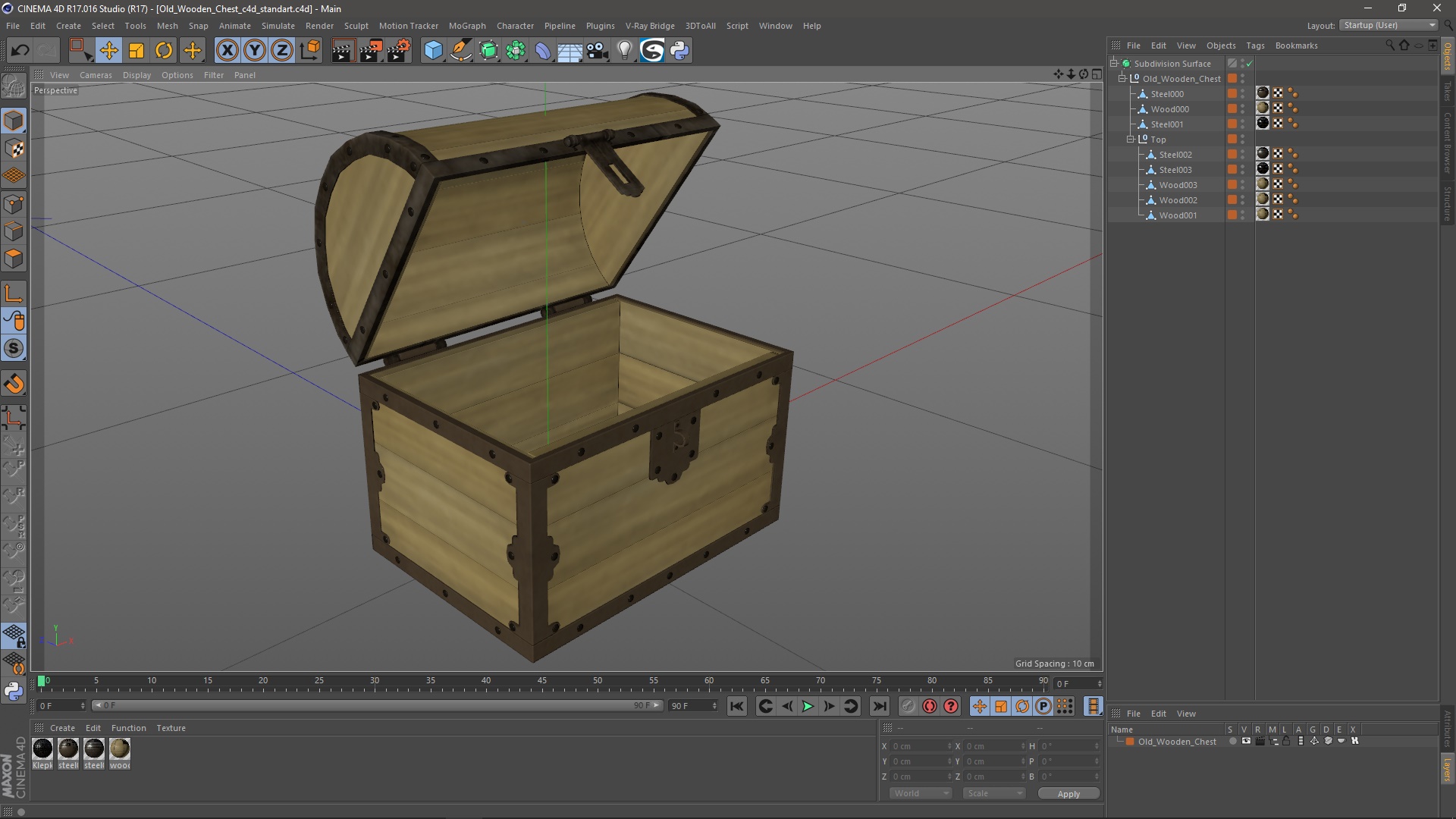Toggle viewport maximize icon

(x=1097, y=74)
